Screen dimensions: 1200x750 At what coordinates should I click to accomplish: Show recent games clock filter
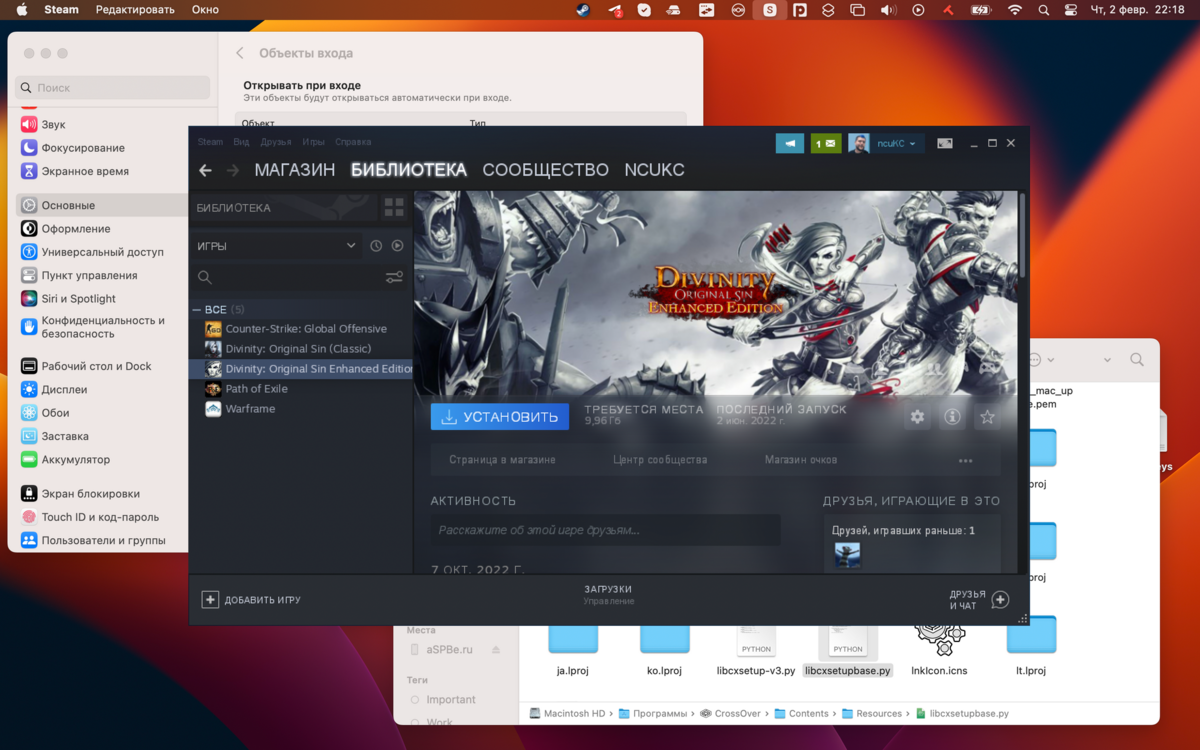click(376, 246)
